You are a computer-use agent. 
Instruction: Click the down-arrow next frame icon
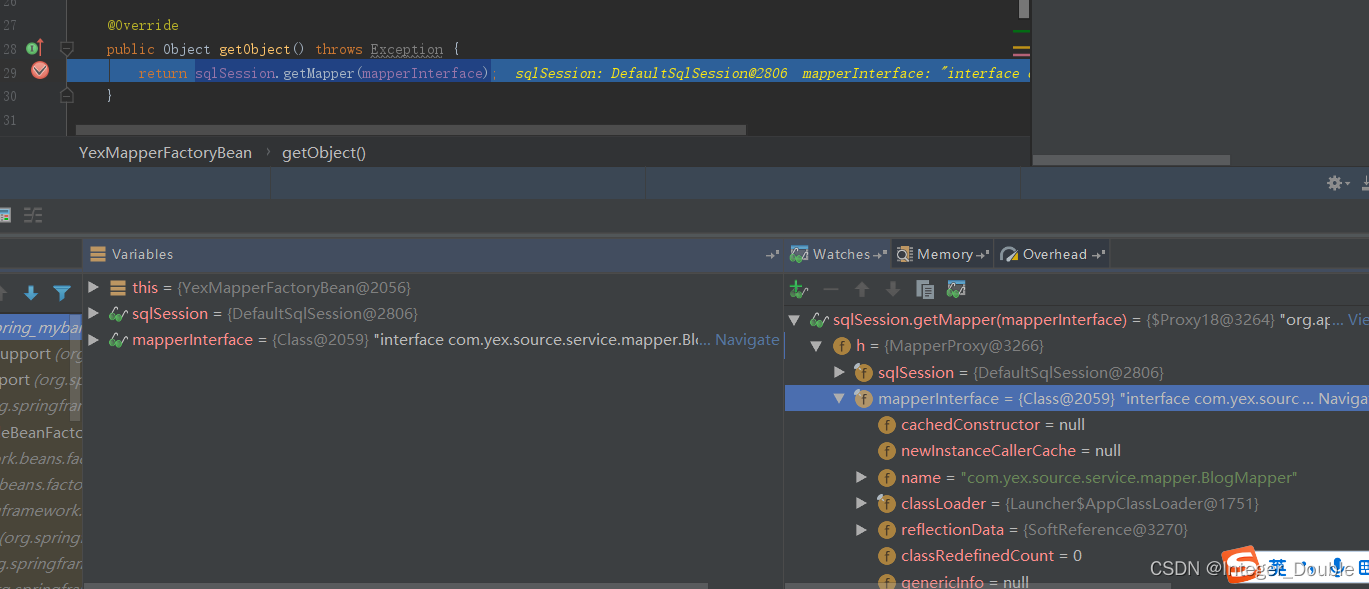click(31, 293)
